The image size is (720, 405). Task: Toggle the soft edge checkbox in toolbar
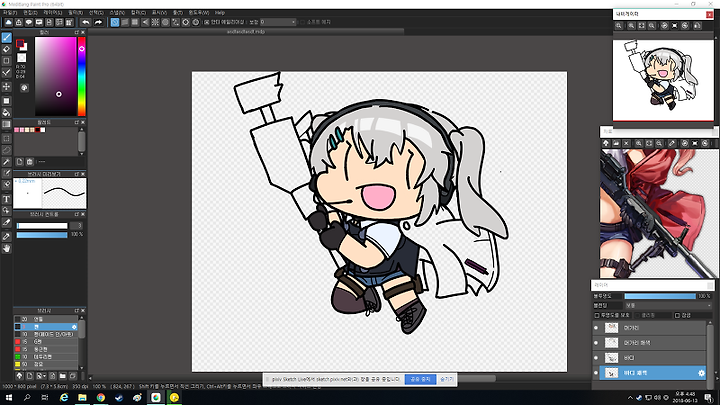302,22
